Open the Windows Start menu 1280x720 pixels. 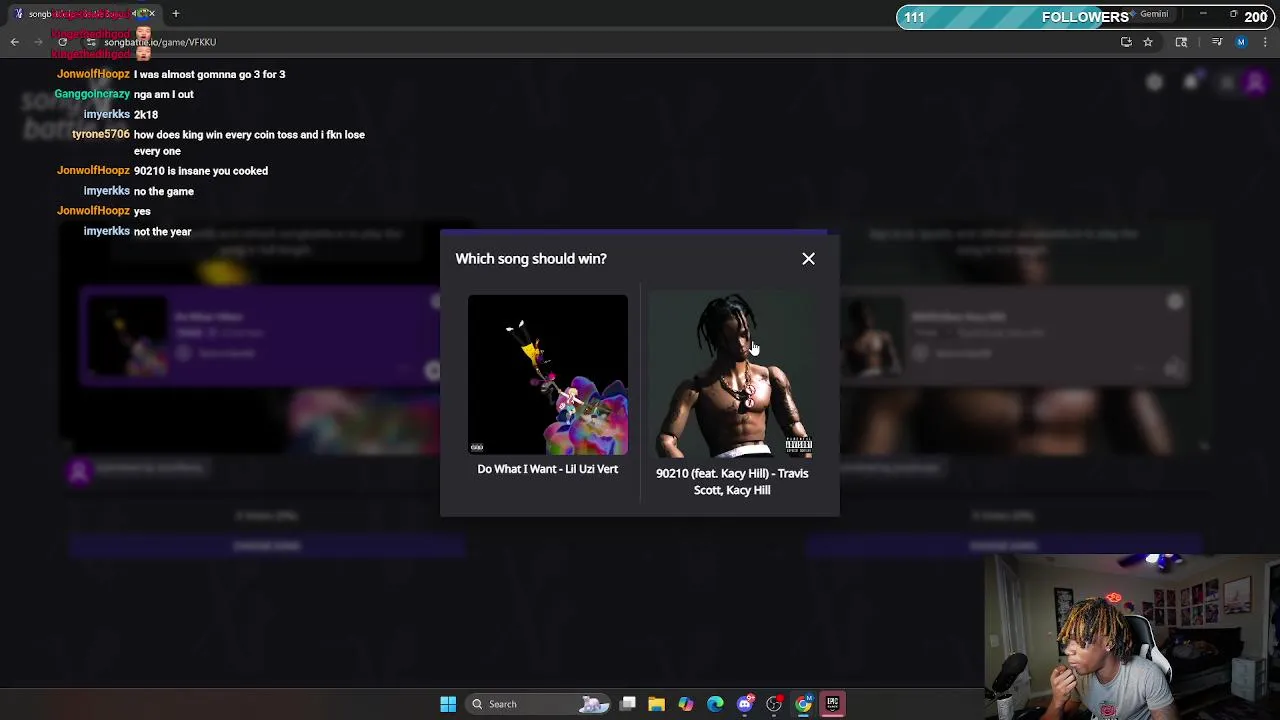point(448,704)
